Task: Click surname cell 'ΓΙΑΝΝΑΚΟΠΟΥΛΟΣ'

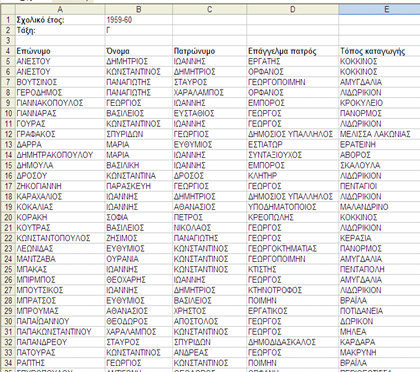Action: tap(60, 103)
